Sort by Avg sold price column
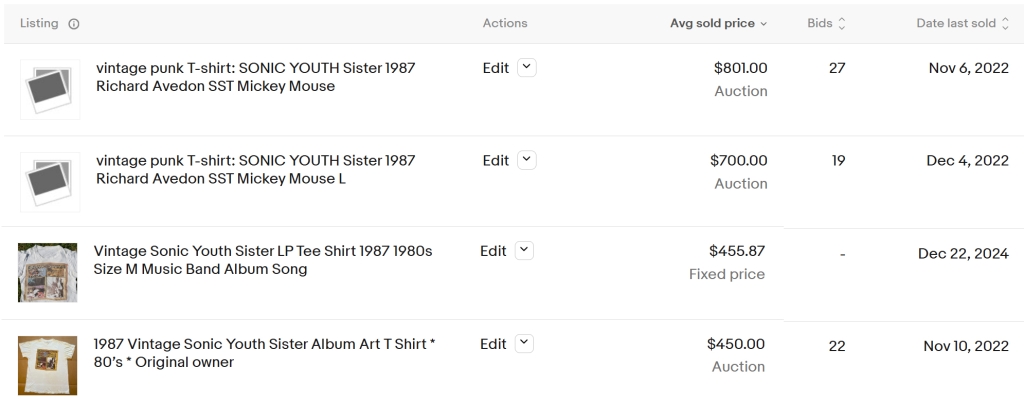This screenshot has height=405, width=1024. [718, 24]
